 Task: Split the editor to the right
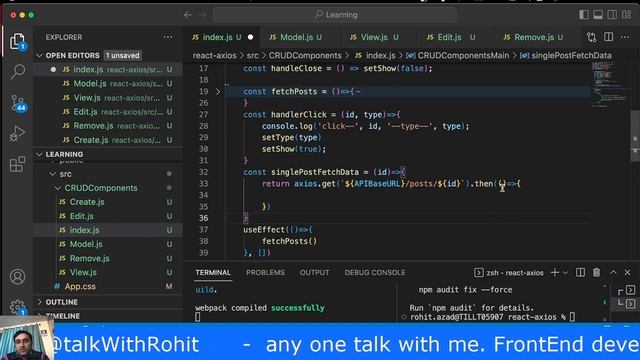click(608, 37)
